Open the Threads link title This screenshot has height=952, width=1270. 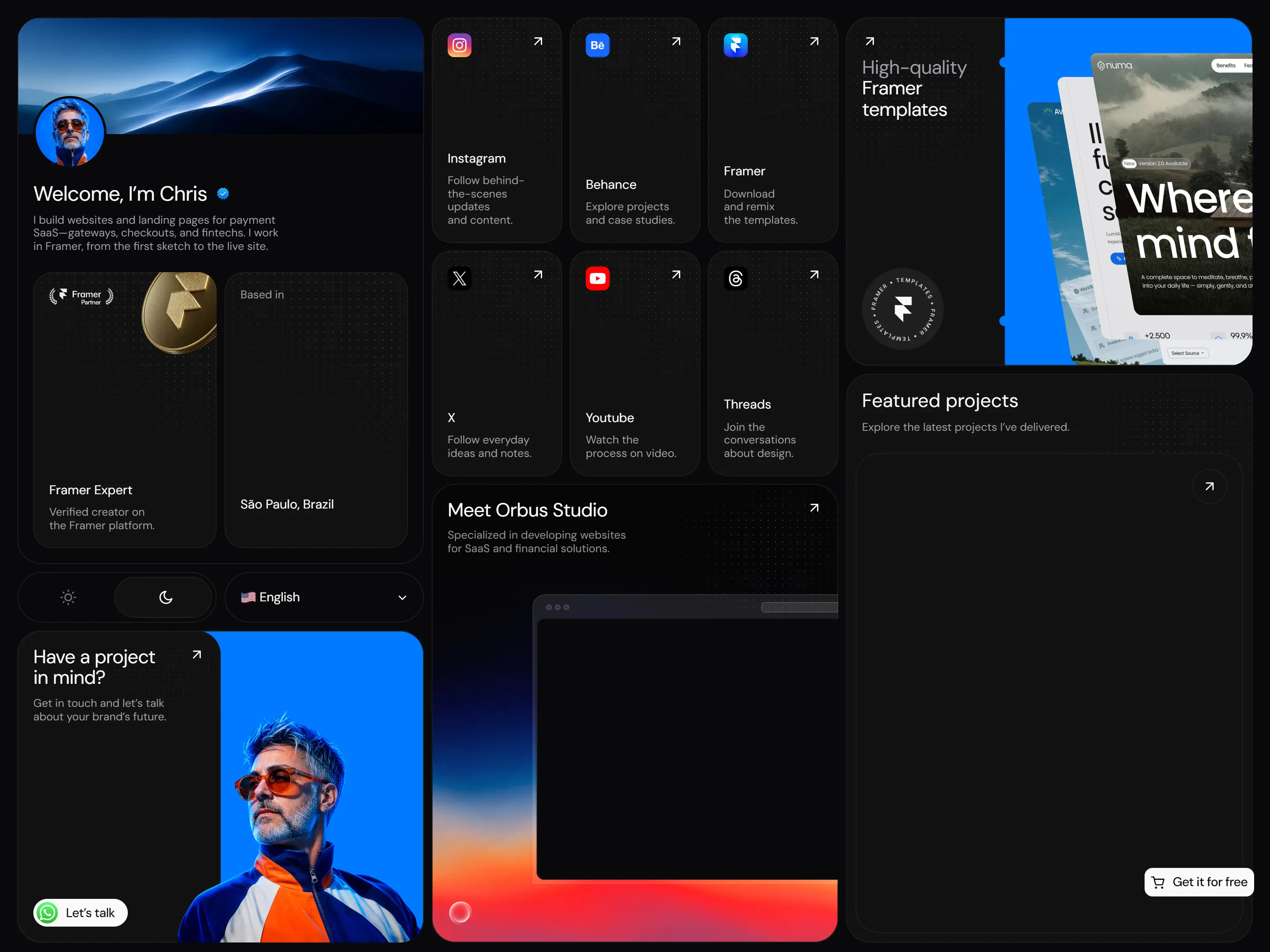pyautogui.click(x=747, y=405)
